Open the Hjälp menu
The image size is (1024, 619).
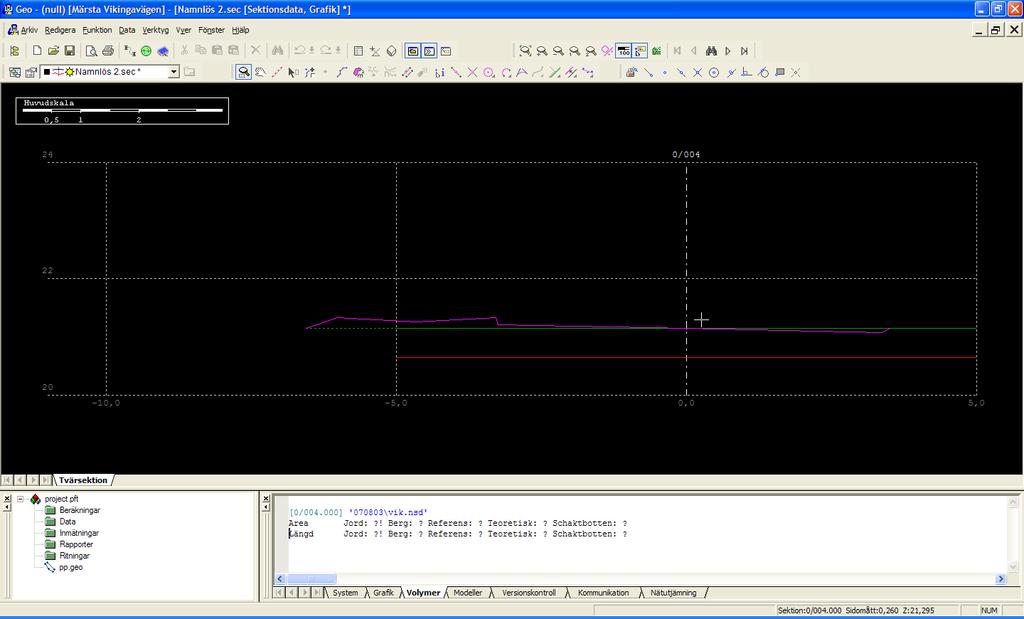(x=240, y=30)
